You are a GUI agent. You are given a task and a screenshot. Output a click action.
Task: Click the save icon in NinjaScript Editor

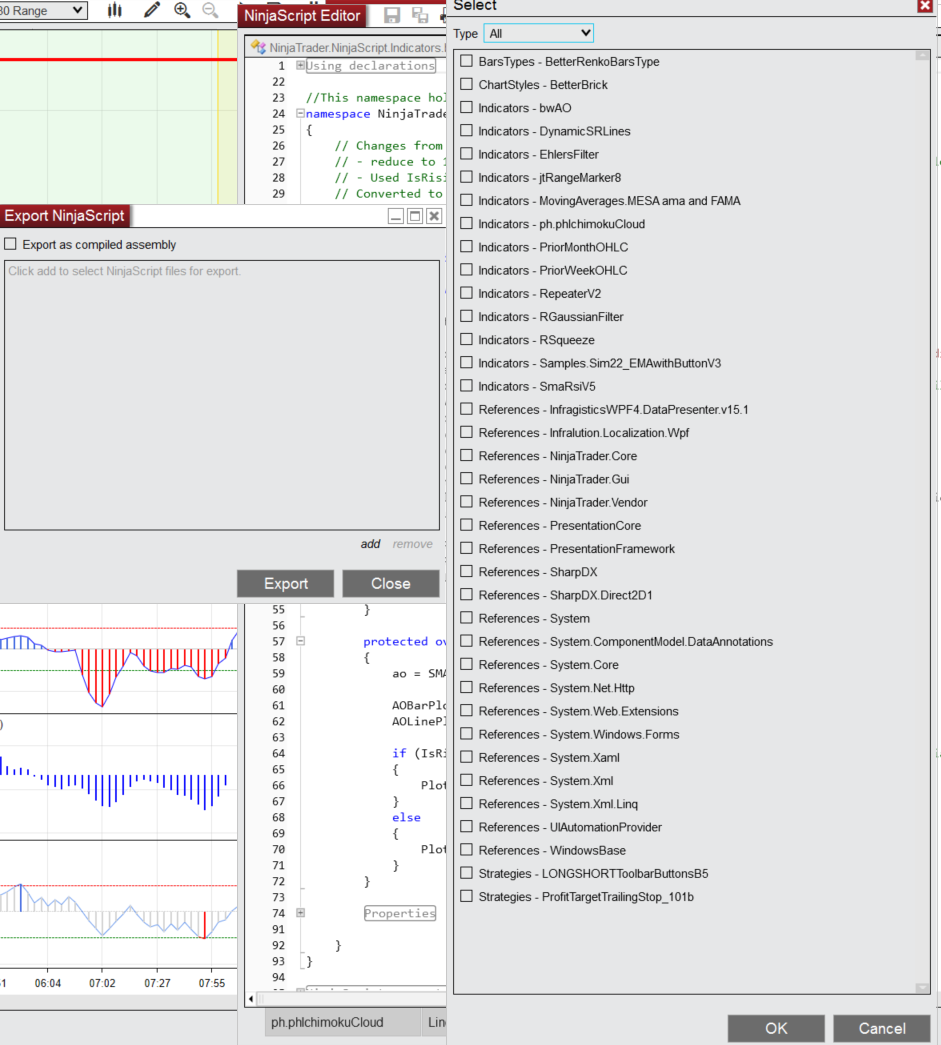coord(392,15)
